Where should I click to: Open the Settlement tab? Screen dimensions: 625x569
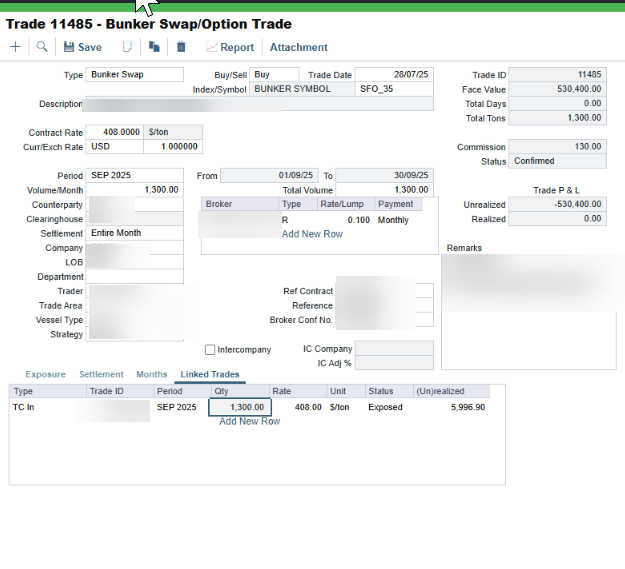tap(101, 374)
